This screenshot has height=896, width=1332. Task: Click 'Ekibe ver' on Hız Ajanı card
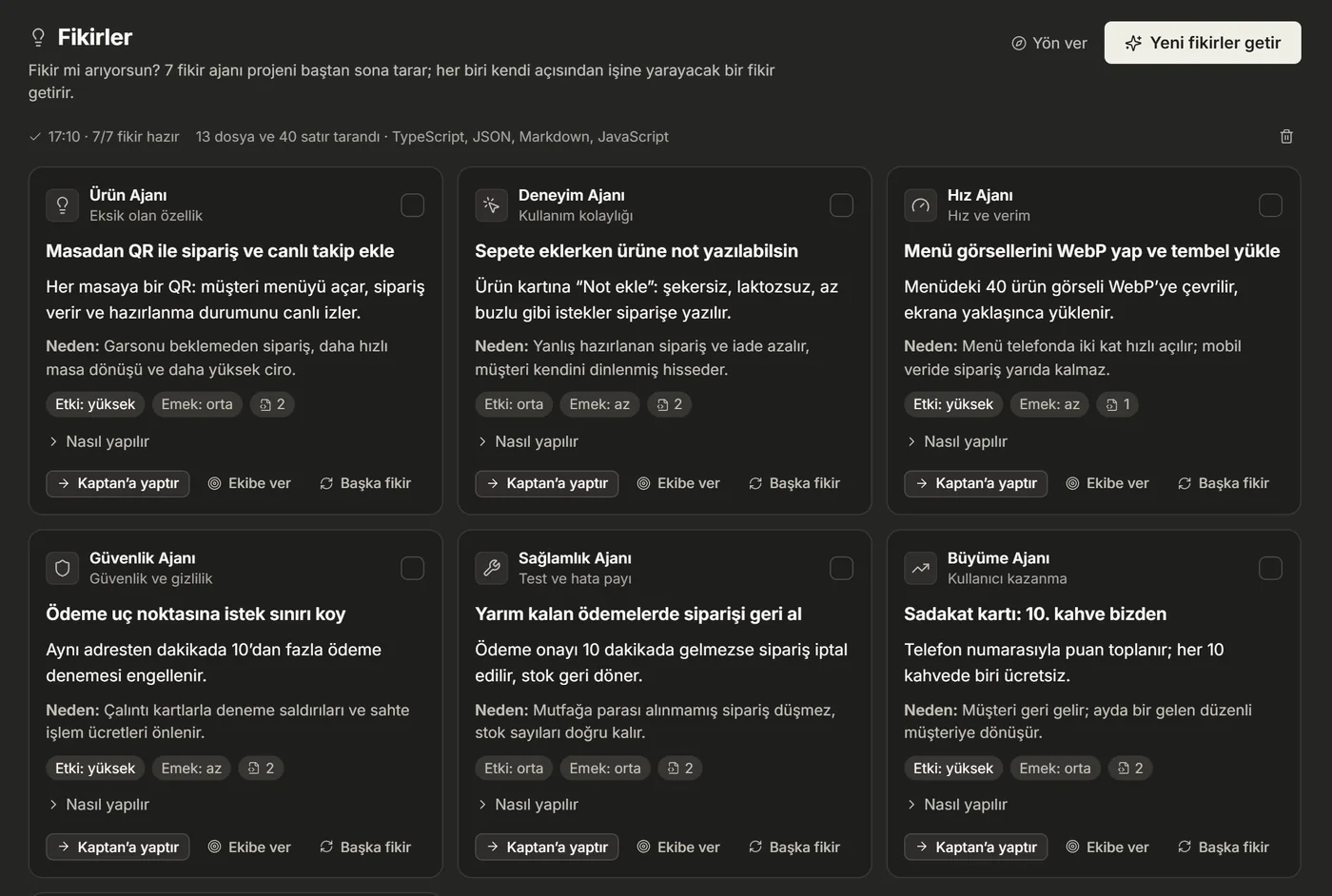1107,483
